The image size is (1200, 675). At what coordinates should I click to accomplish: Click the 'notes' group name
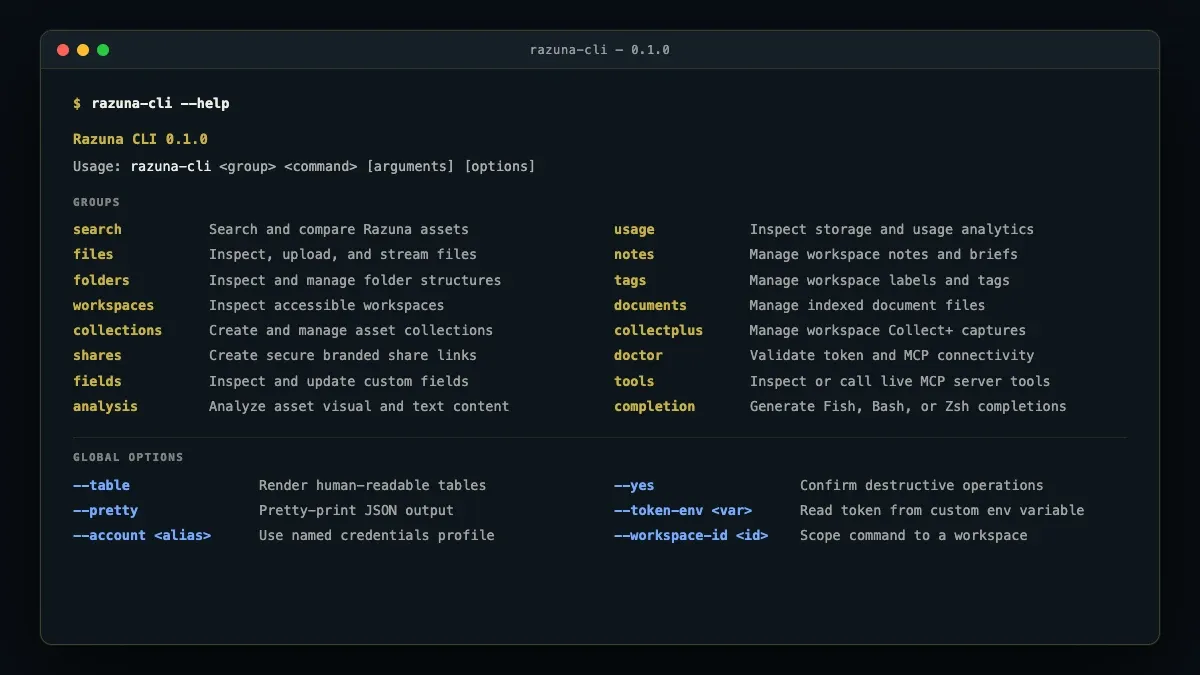[x=634, y=255]
